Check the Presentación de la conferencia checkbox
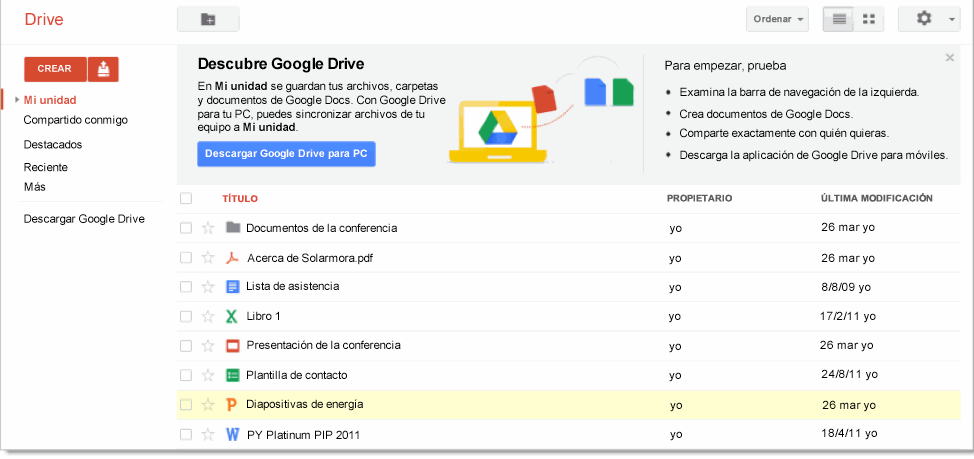 coord(186,345)
